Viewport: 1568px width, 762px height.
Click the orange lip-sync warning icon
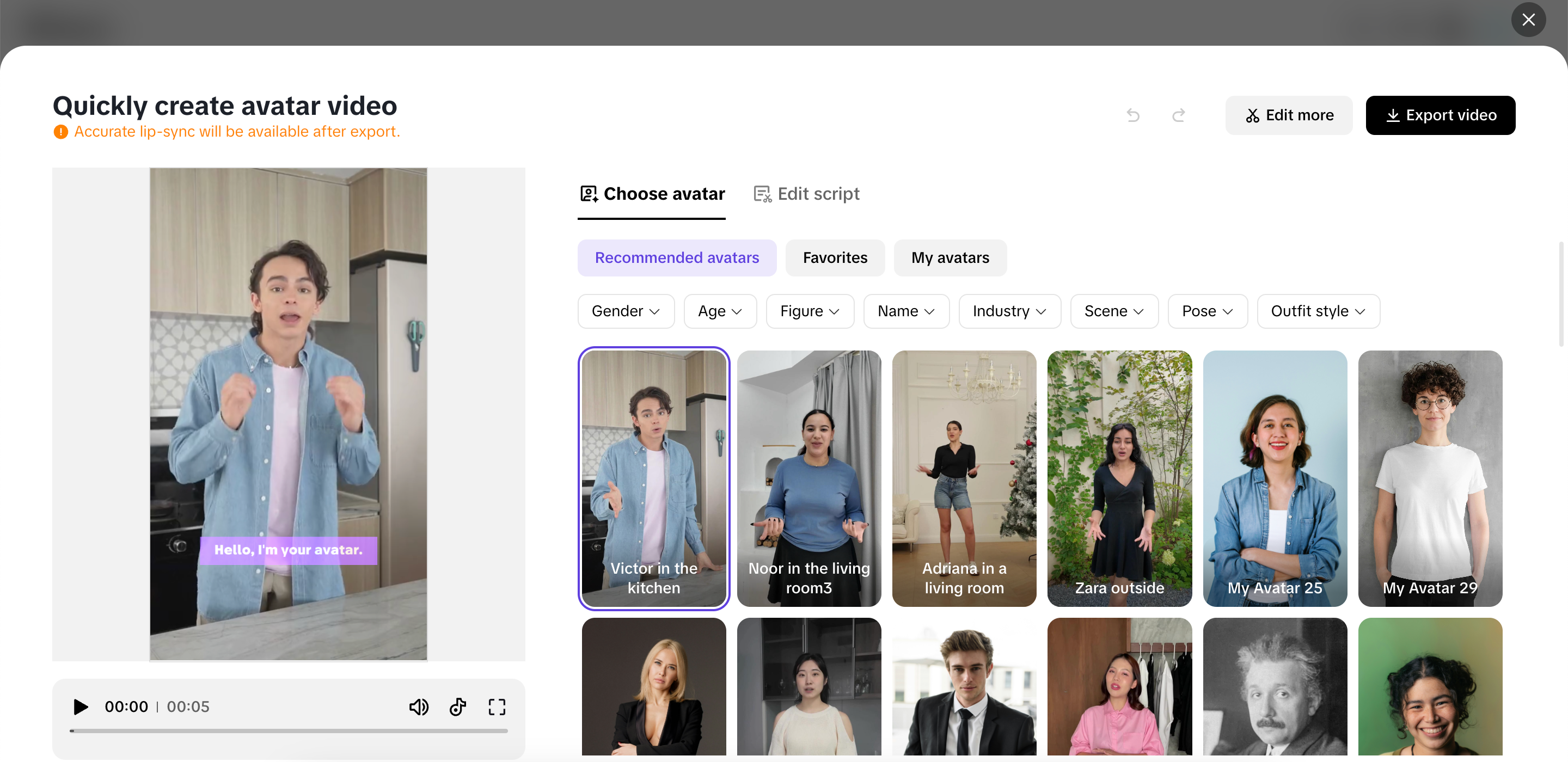[61, 132]
